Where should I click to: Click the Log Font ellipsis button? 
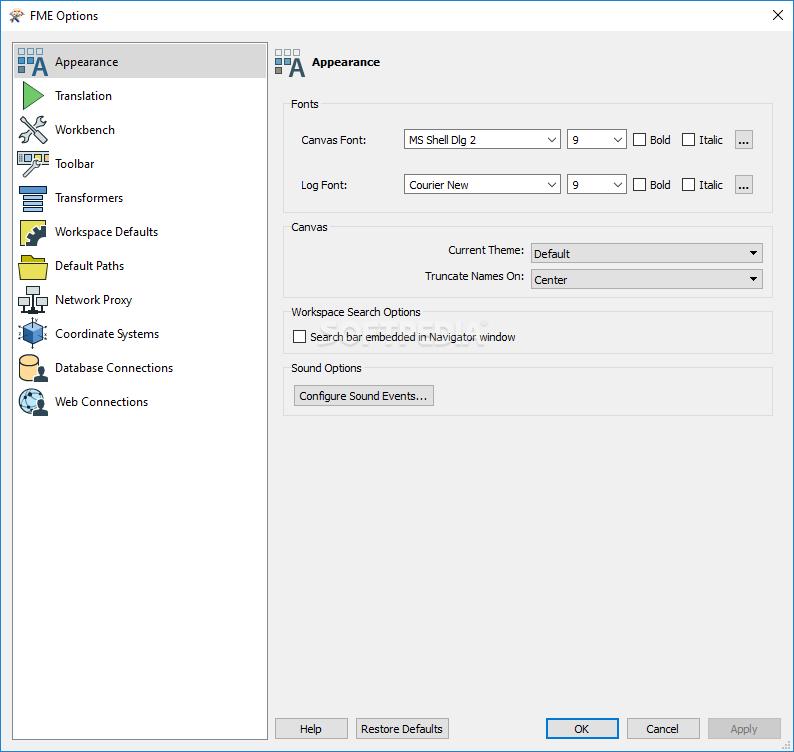tap(743, 185)
